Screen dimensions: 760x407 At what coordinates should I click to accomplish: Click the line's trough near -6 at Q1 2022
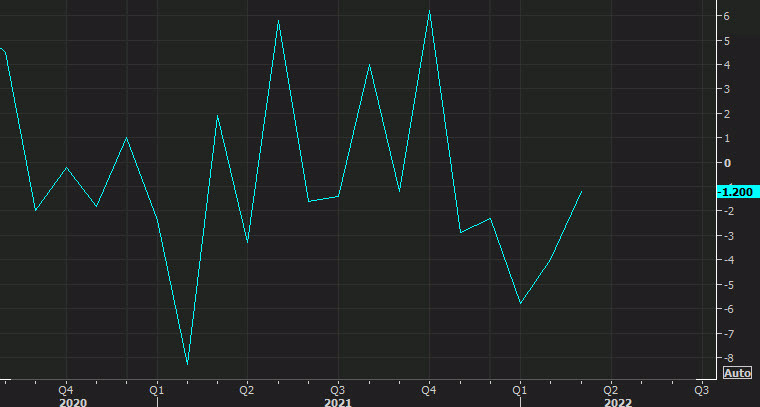[x=520, y=303]
